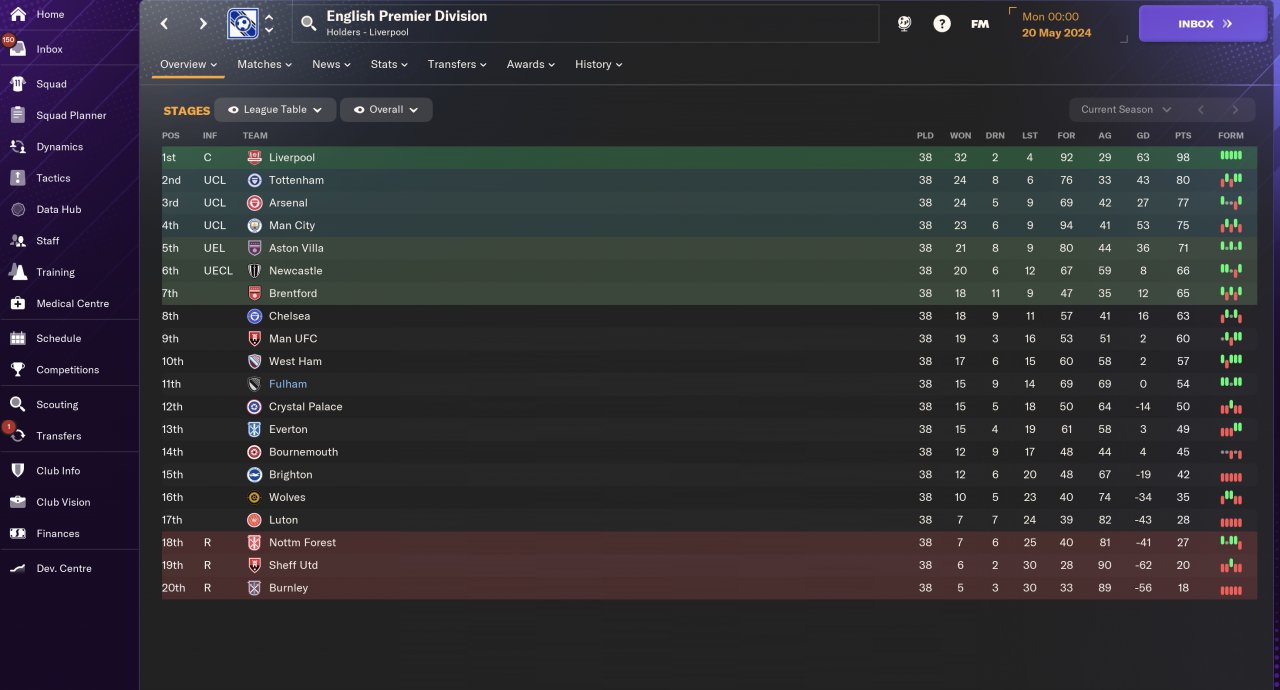Click the Medical Centre sidebar icon
This screenshot has width=1280, height=690.
coord(17,303)
